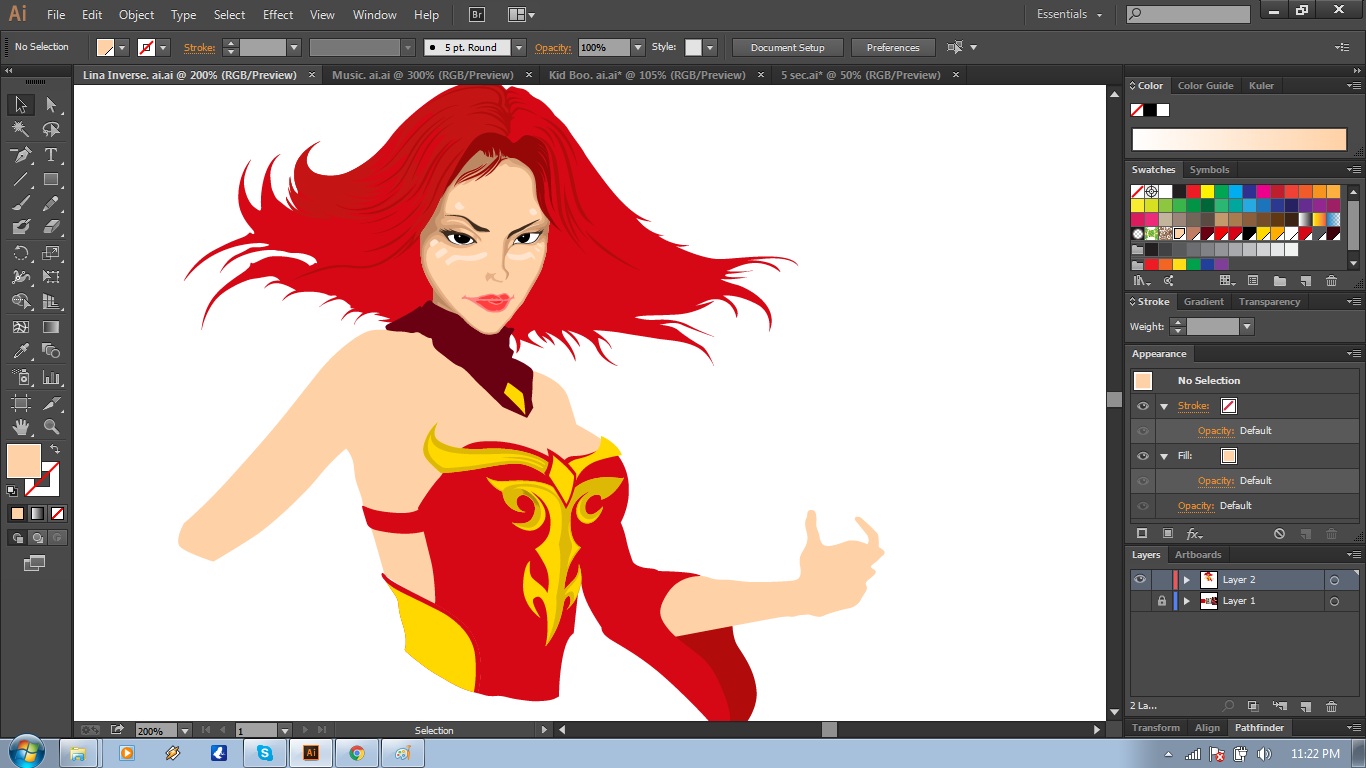The width and height of the screenshot is (1366, 768).
Task: Switch to the Artboards tab
Action: tap(1198, 555)
